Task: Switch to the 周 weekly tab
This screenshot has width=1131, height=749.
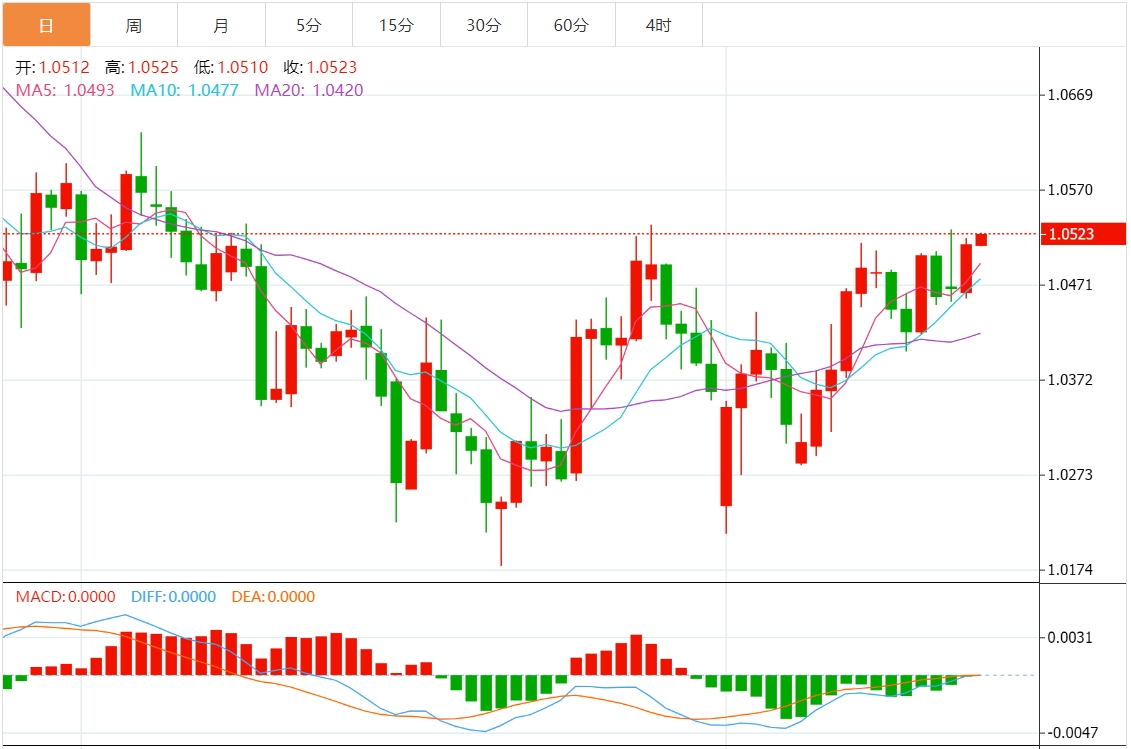Action: click(134, 25)
